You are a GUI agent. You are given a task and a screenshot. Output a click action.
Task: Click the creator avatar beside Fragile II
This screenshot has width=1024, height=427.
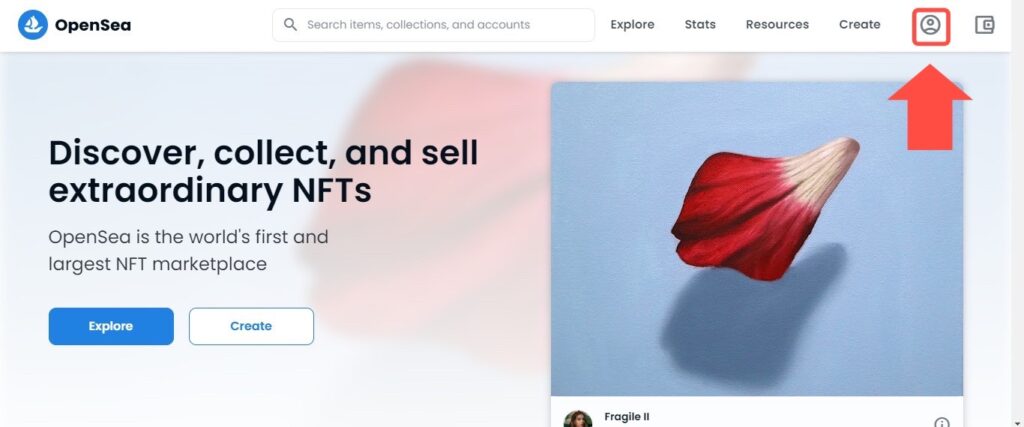pyautogui.click(x=577, y=420)
